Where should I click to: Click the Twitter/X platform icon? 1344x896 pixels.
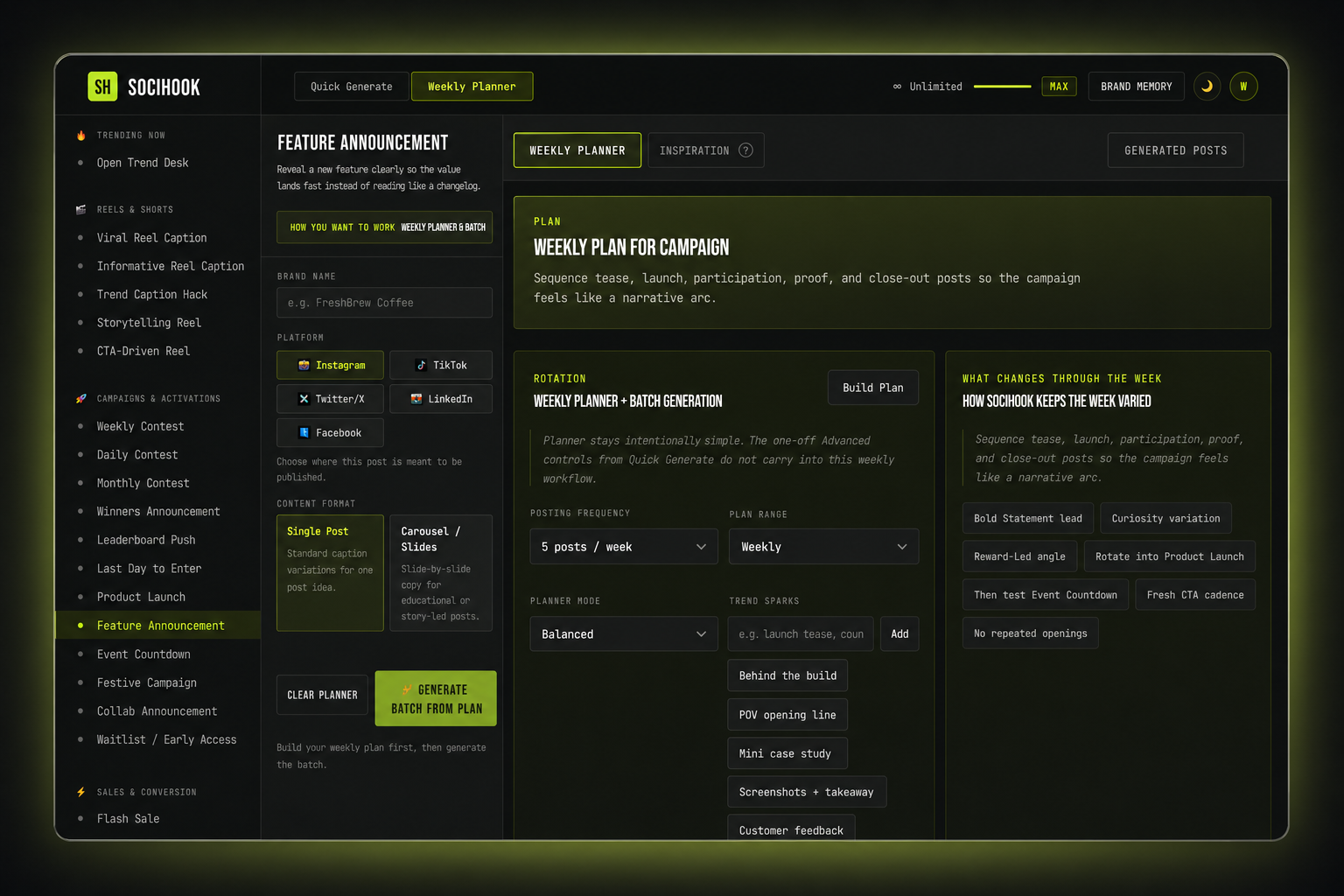pyautogui.click(x=304, y=399)
